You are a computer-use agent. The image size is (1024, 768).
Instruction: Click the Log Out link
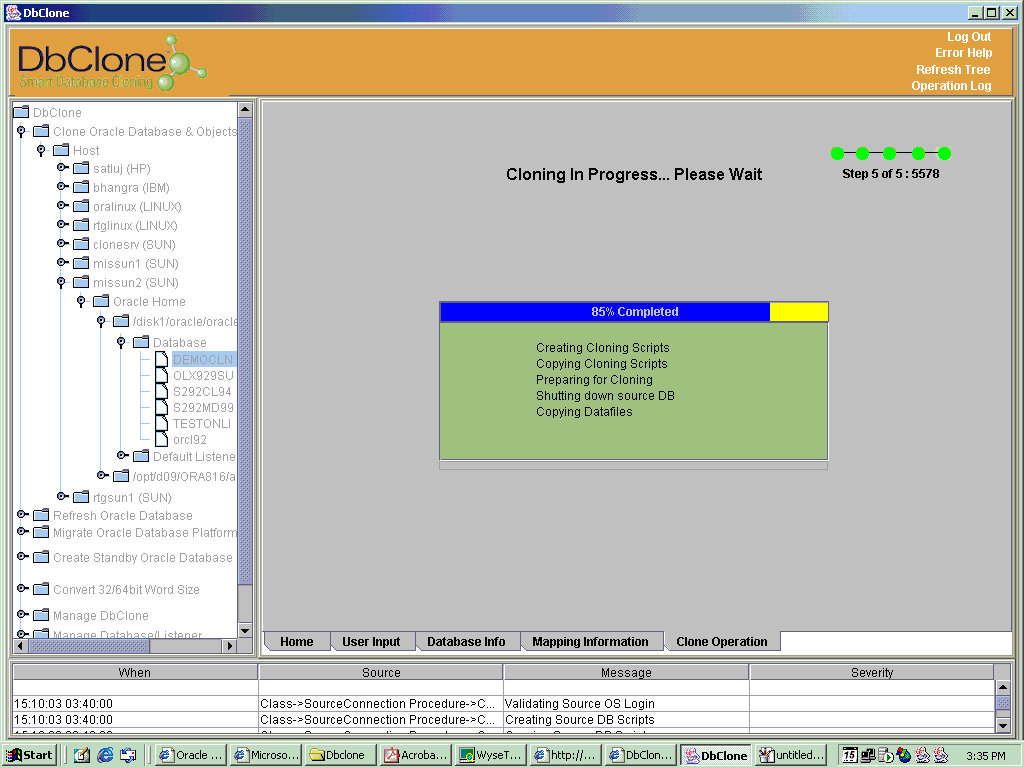point(968,37)
